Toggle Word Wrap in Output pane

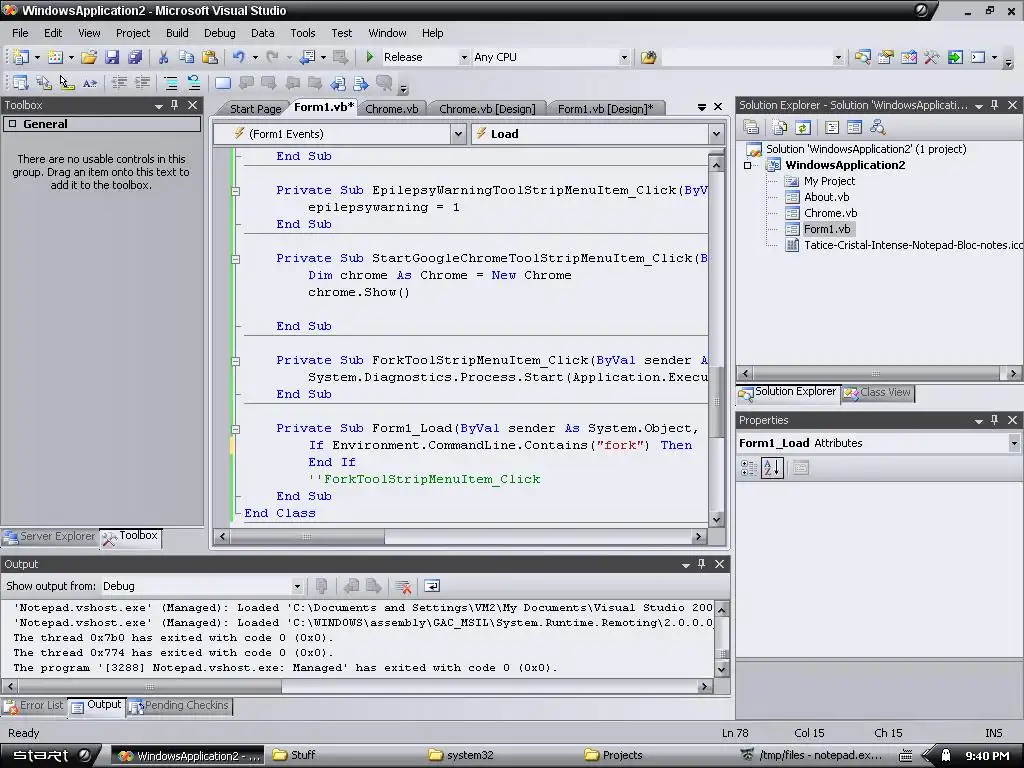click(432, 586)
